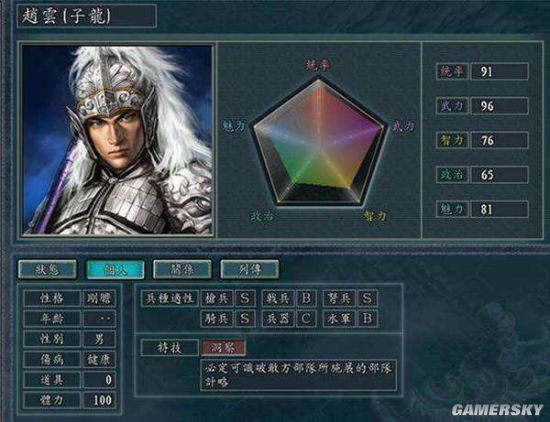Click the 水軍 aptitude B rating
This screenshot has height=422, width=550.
pyautogui.click(x=367, y=319)
